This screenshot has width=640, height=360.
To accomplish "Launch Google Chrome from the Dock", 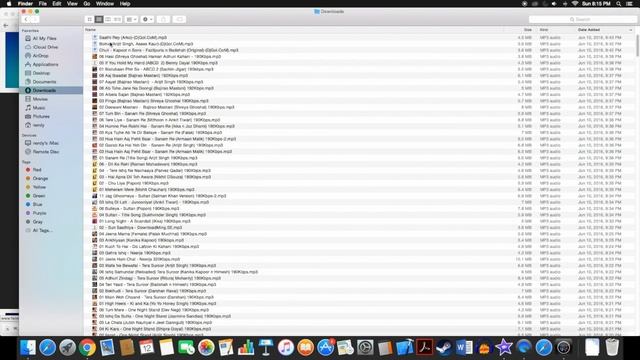I will click(x=87, y=348).
